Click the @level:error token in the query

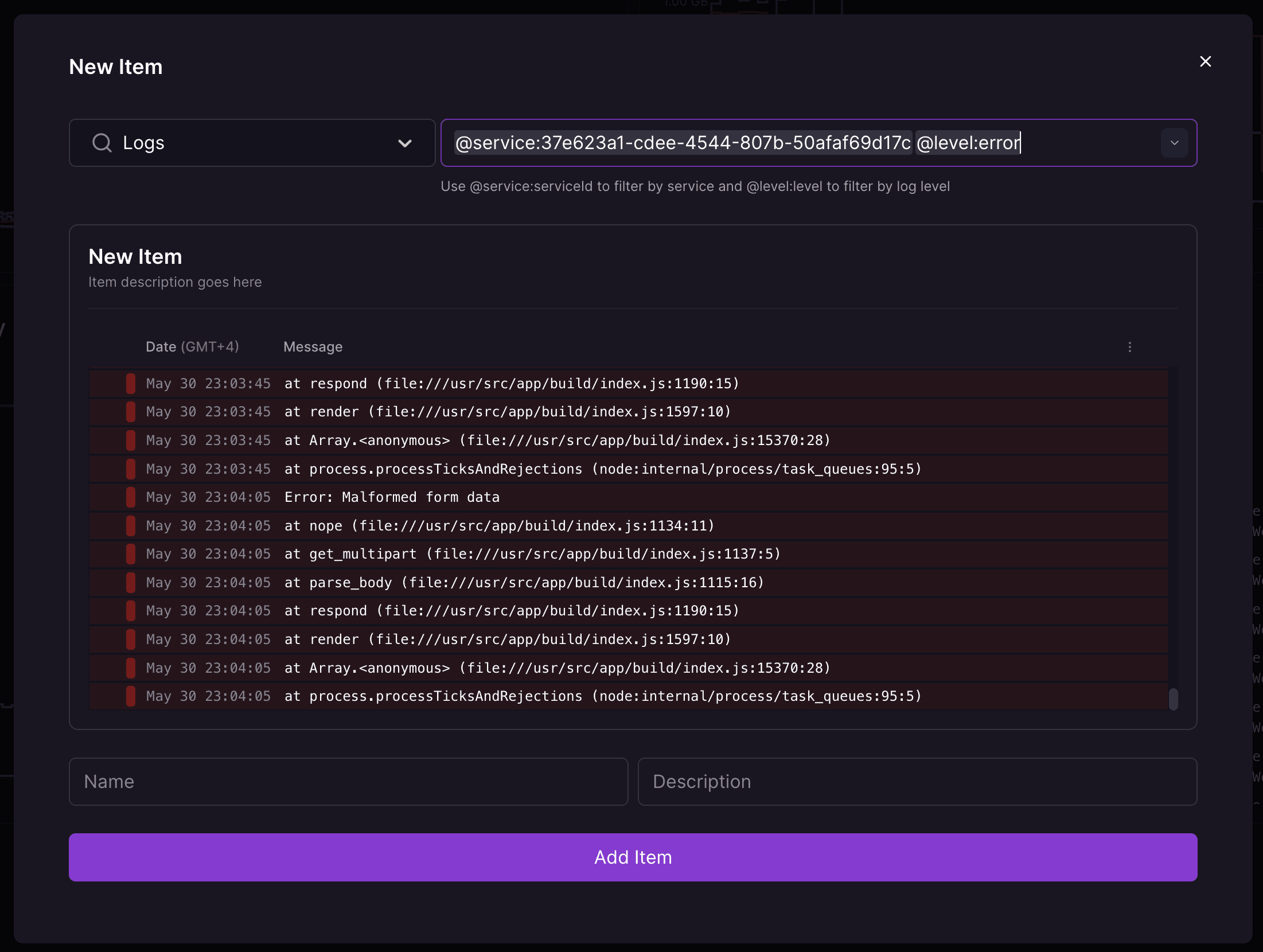[968, 143]
